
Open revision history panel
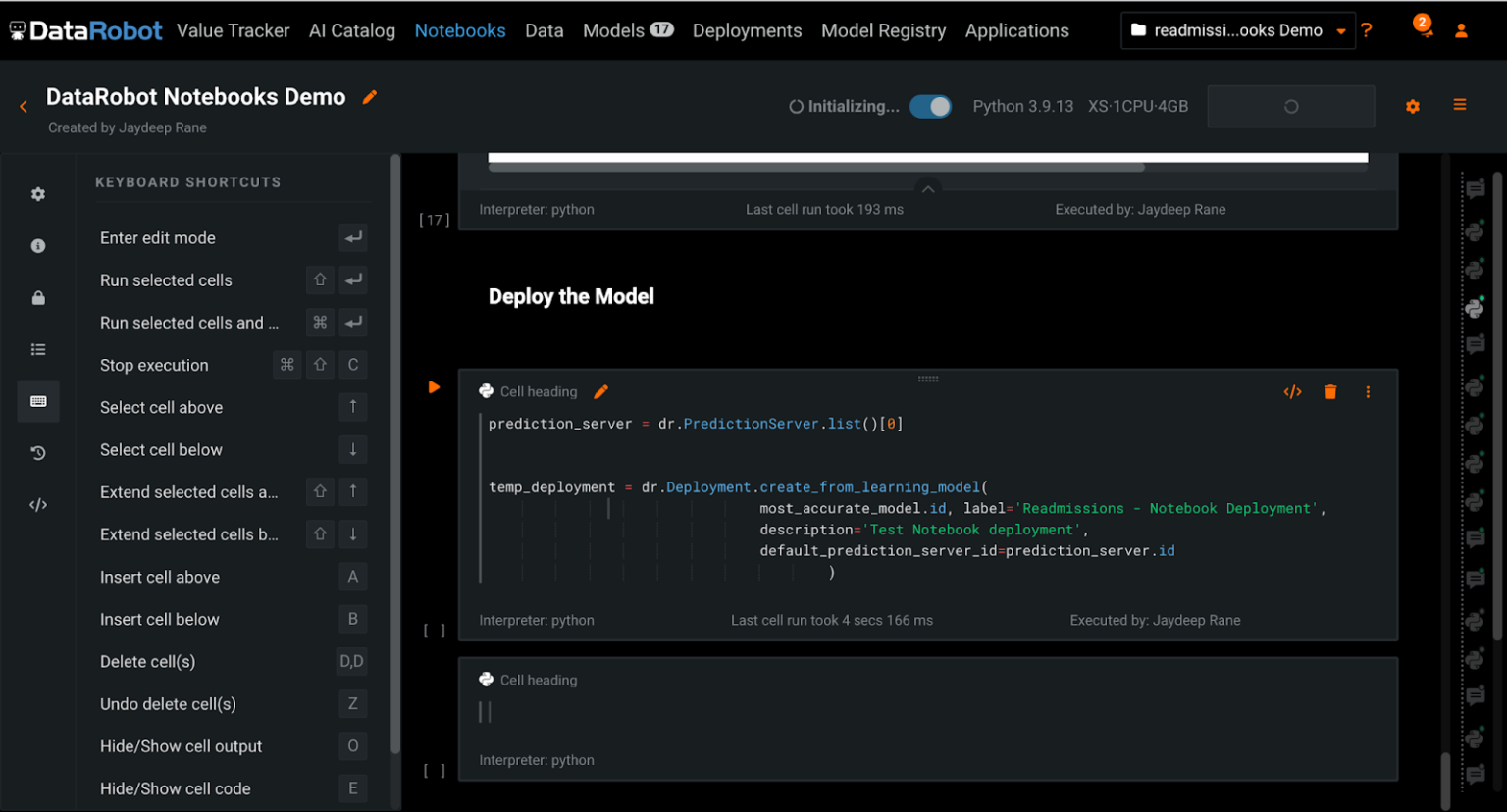point(38,453)
